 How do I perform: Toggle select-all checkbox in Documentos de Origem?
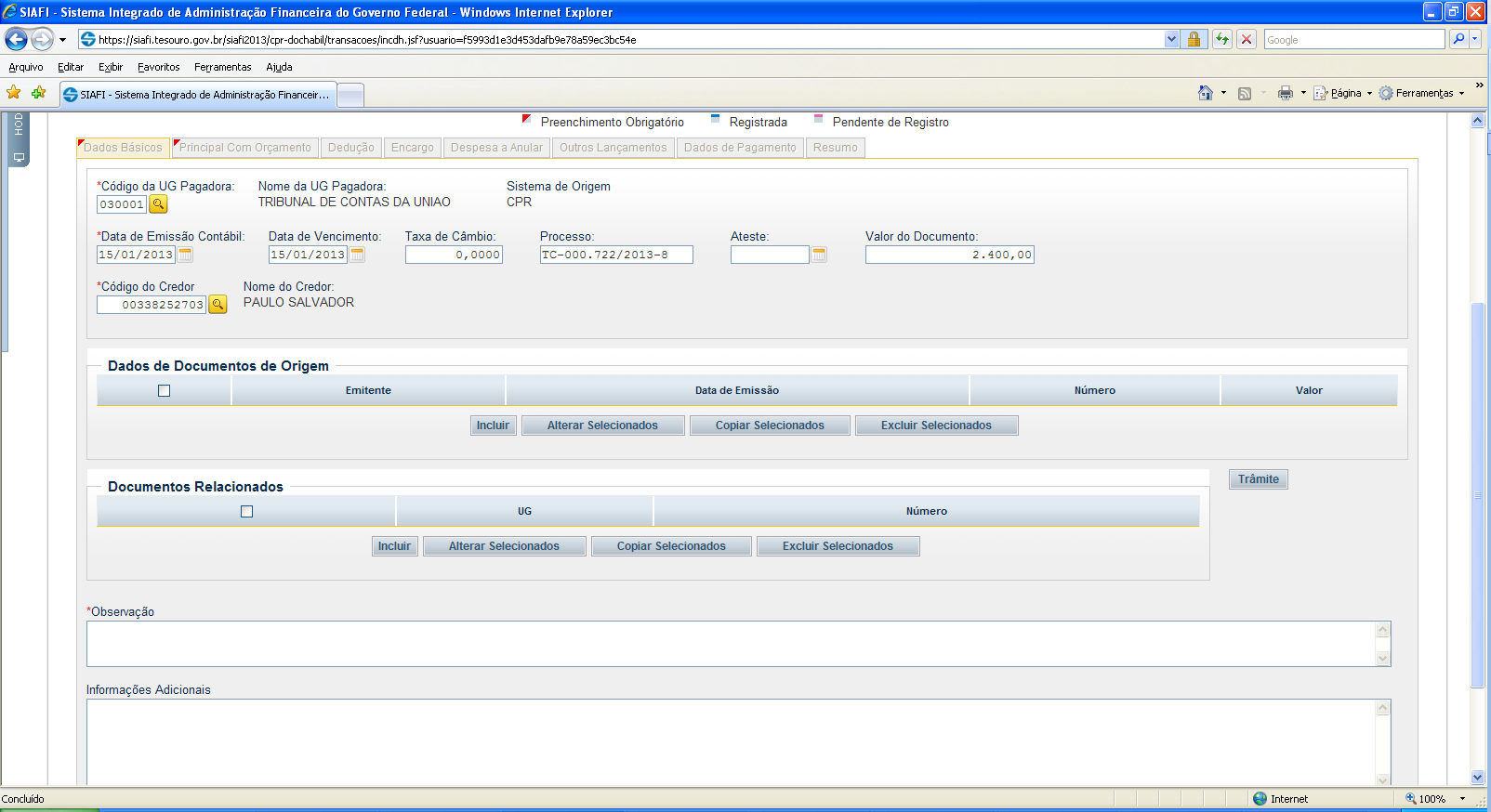165,391
